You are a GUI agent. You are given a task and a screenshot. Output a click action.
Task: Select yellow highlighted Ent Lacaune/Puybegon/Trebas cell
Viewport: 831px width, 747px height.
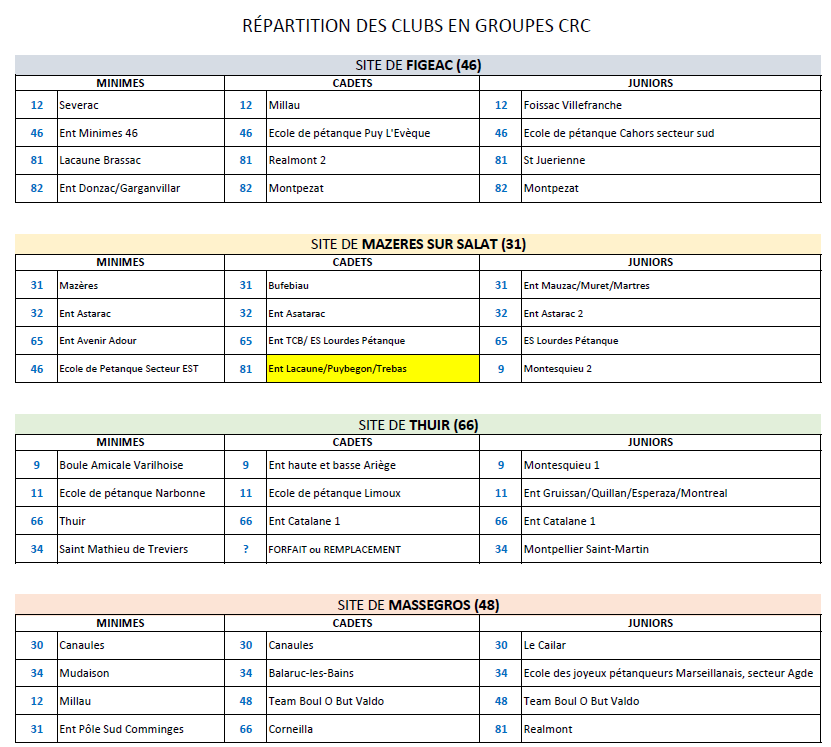(x=373, y=369)
